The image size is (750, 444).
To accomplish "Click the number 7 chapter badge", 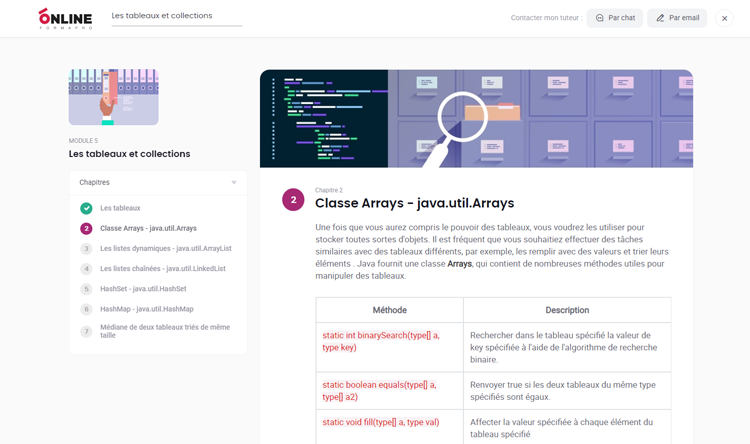I will click(86, 331).
